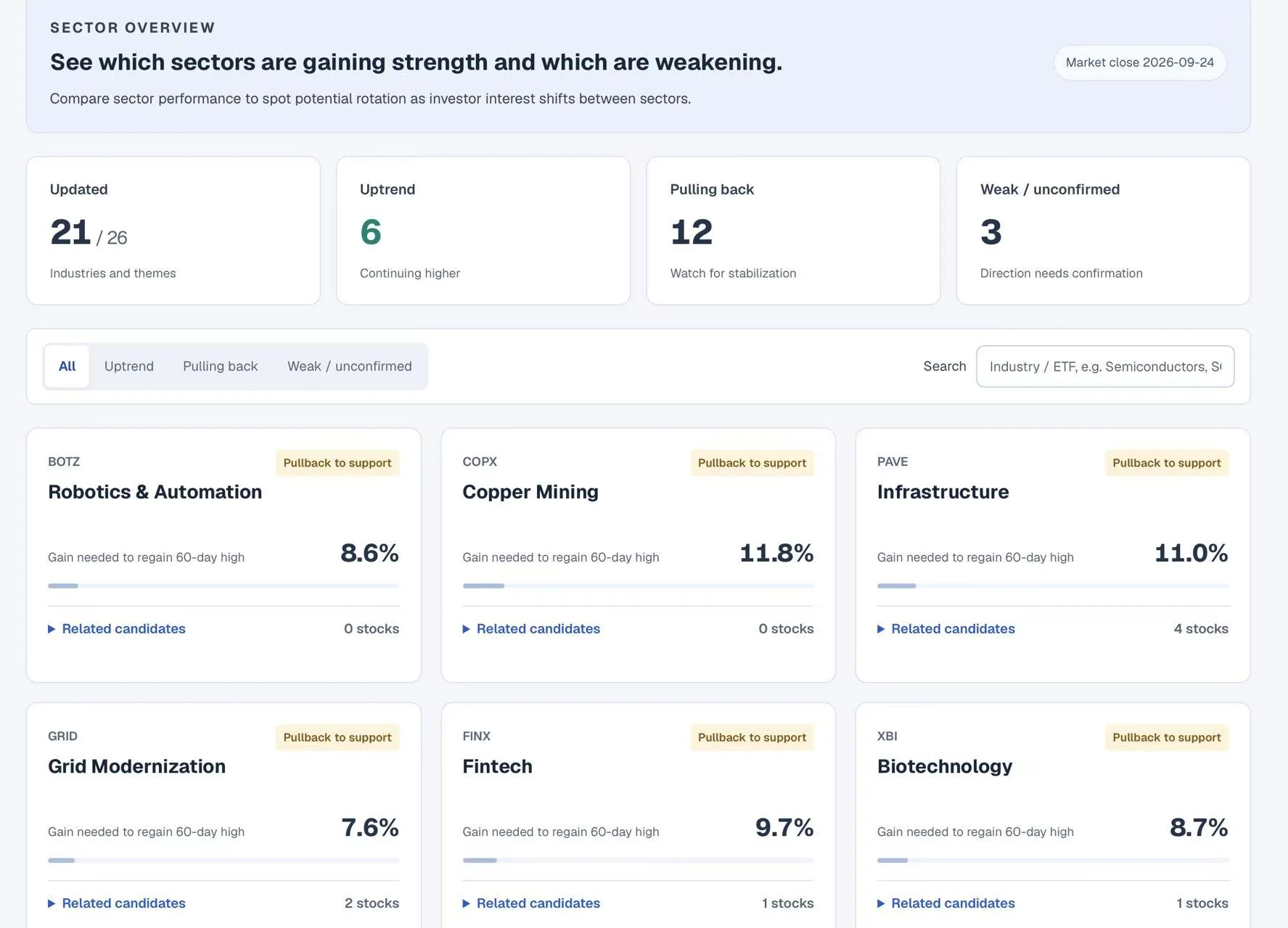Click the Pullback to support badge on COPX
This screenshot has width=1288, height=928.
(x=752, y=463)
